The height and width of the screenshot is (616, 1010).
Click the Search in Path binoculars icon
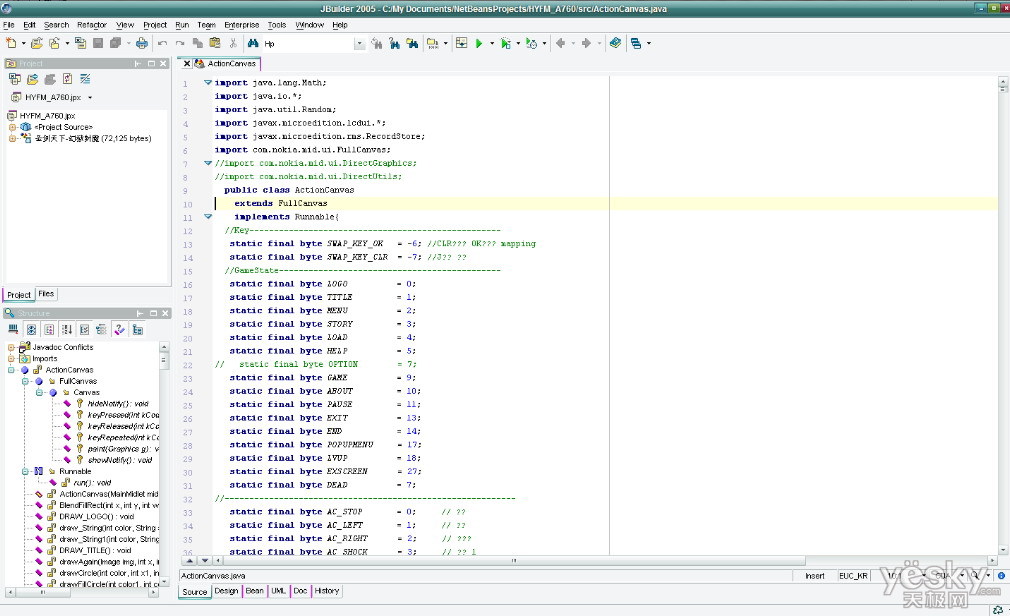click(x=412, y=43)
